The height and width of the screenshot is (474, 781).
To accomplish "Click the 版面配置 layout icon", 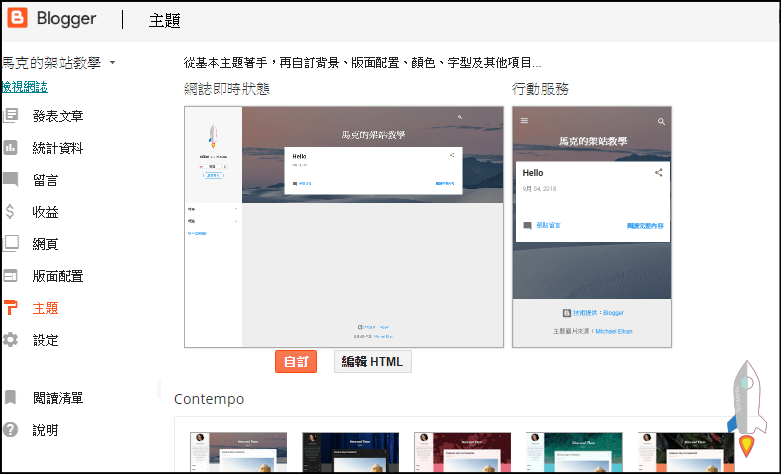I will [10, 275].
